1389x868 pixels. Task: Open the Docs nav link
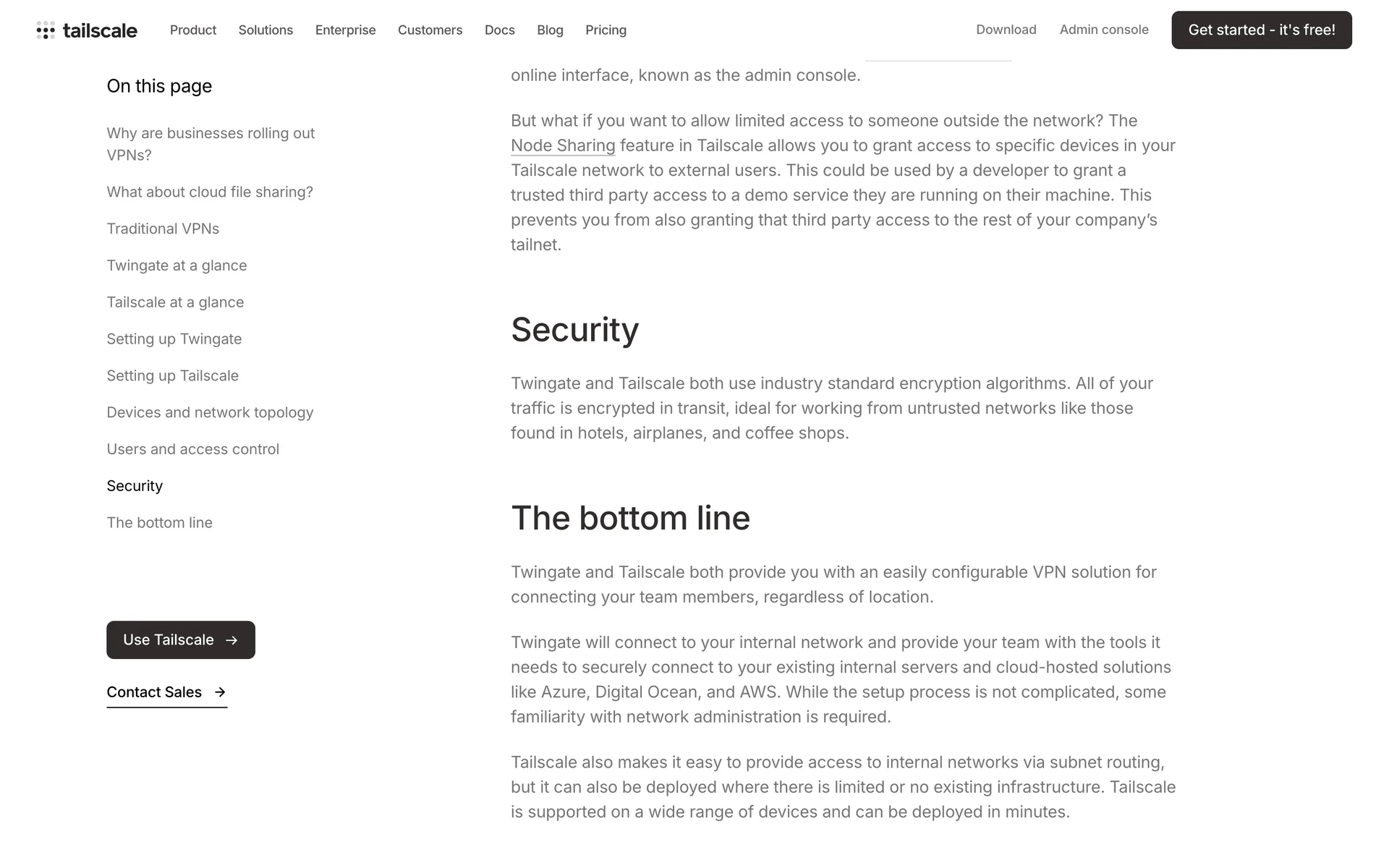499,30
